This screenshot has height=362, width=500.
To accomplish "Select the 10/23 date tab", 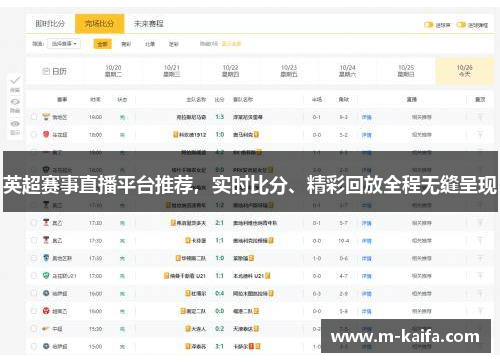I will [289, 71].
